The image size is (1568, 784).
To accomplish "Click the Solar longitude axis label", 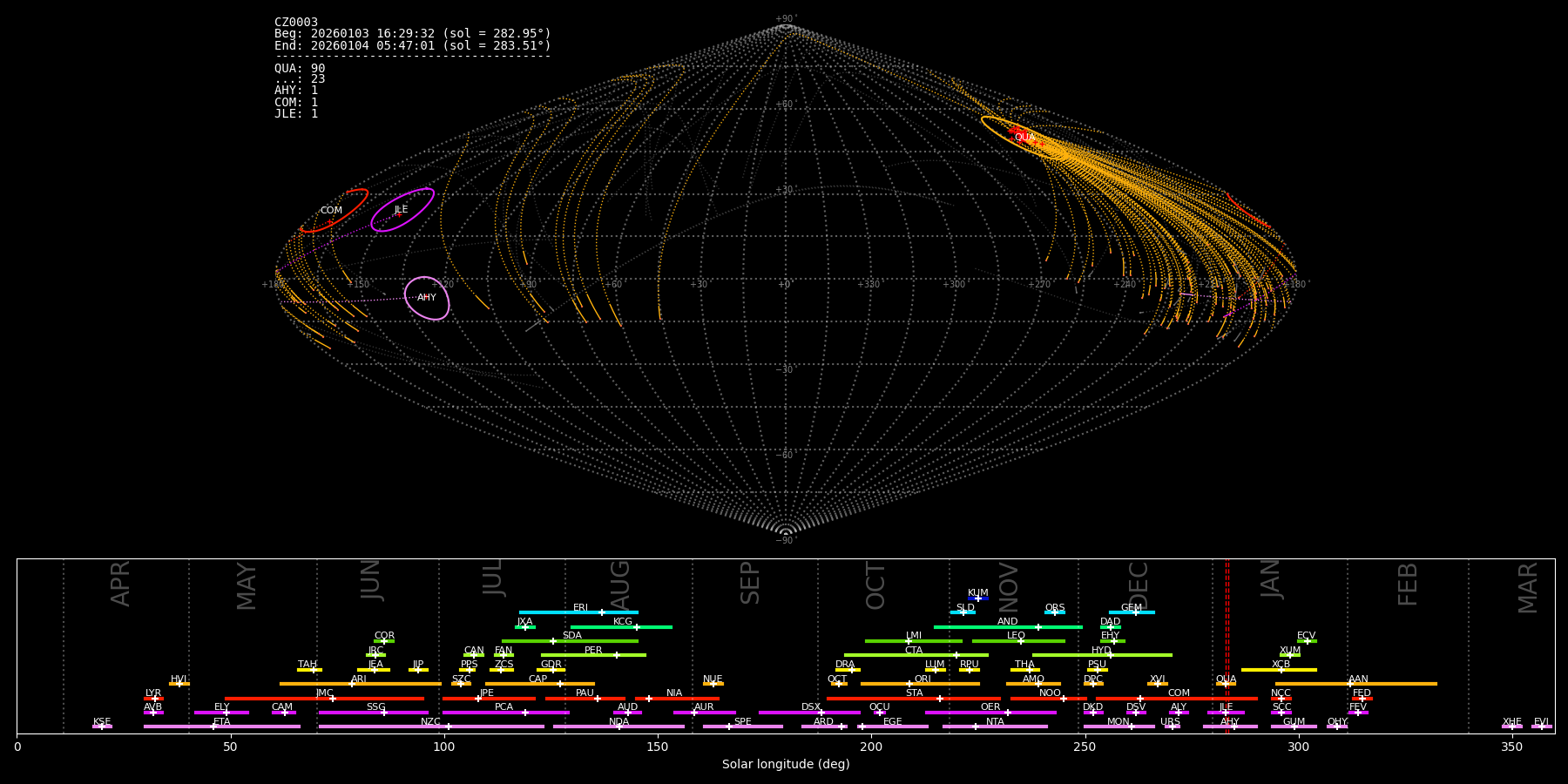I will [x=785, y=765].
